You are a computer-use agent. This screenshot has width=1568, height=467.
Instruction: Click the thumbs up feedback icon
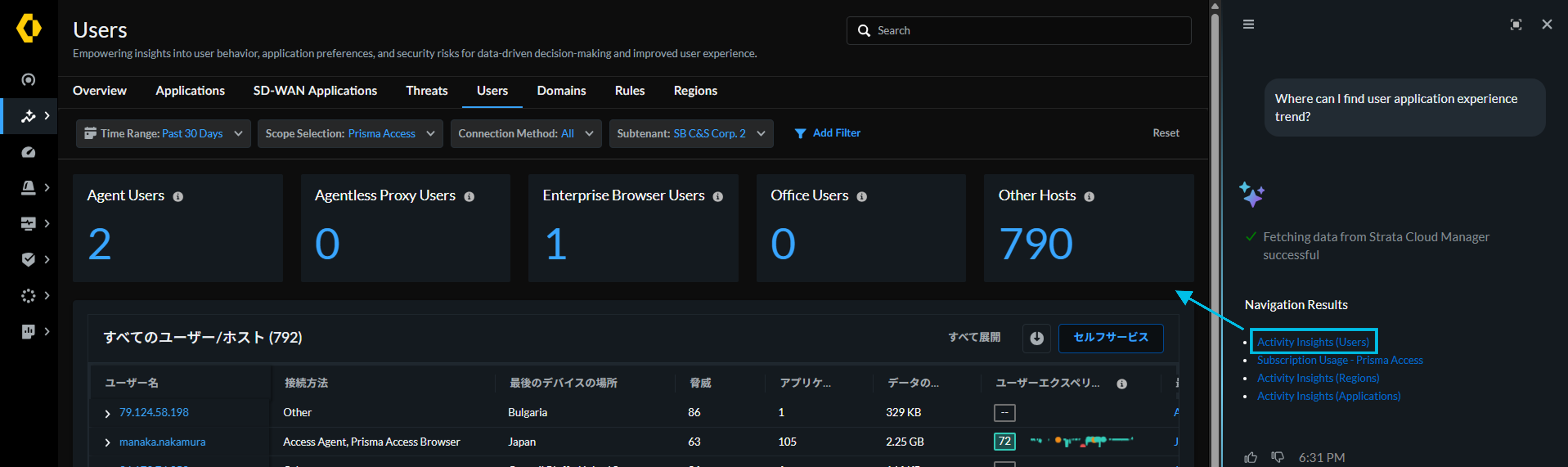point(1250,457)
